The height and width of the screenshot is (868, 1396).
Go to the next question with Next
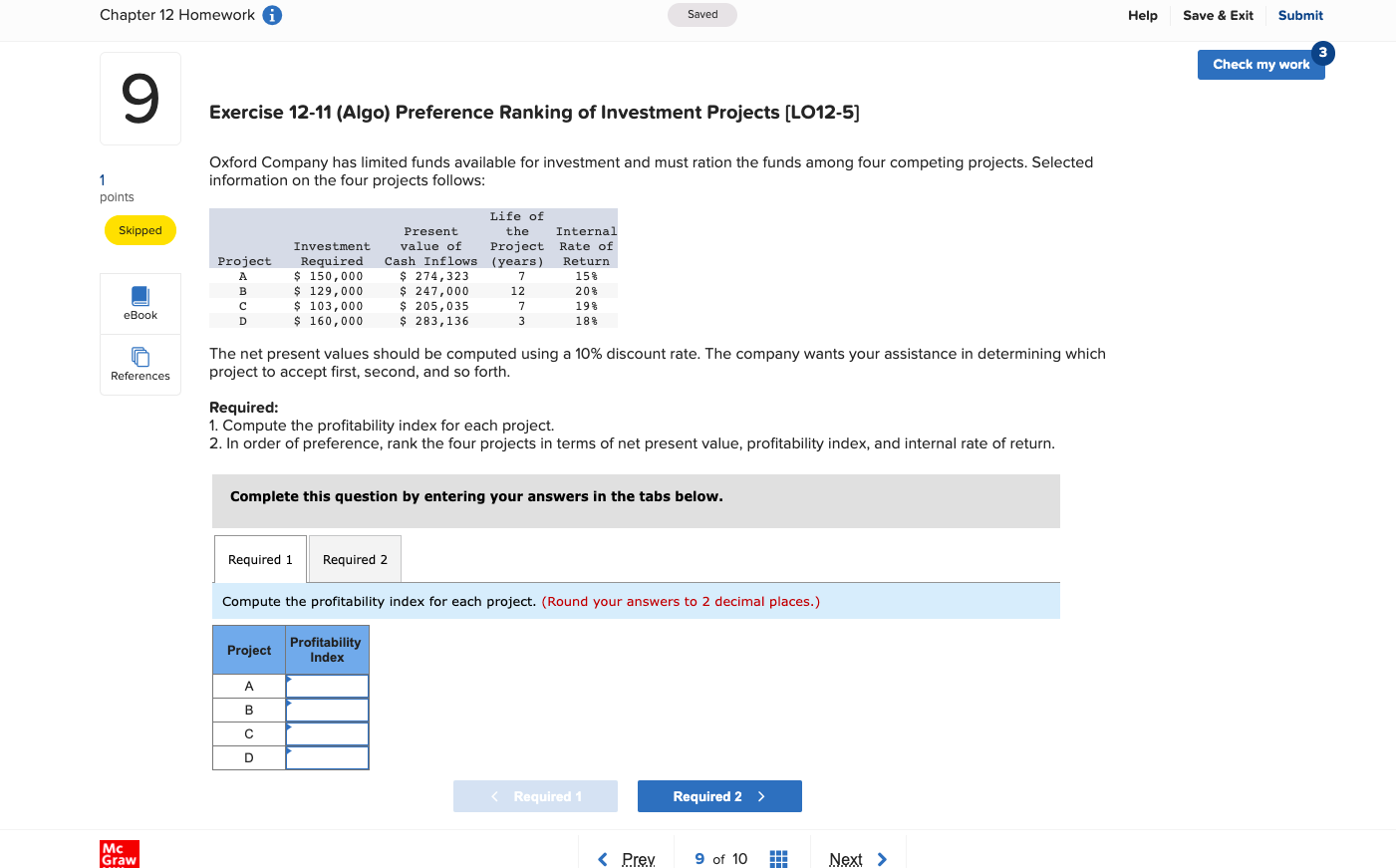[858, 859]
